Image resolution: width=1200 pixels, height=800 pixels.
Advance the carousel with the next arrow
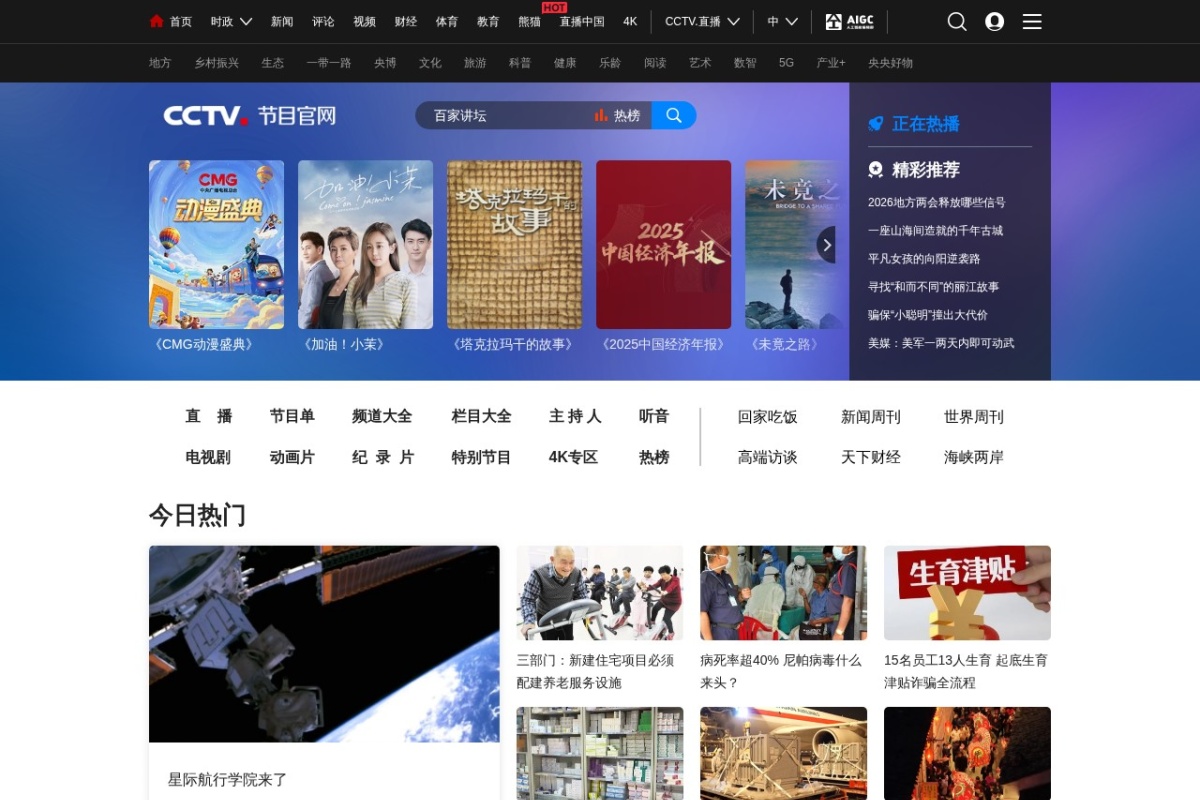pos(826,244)
